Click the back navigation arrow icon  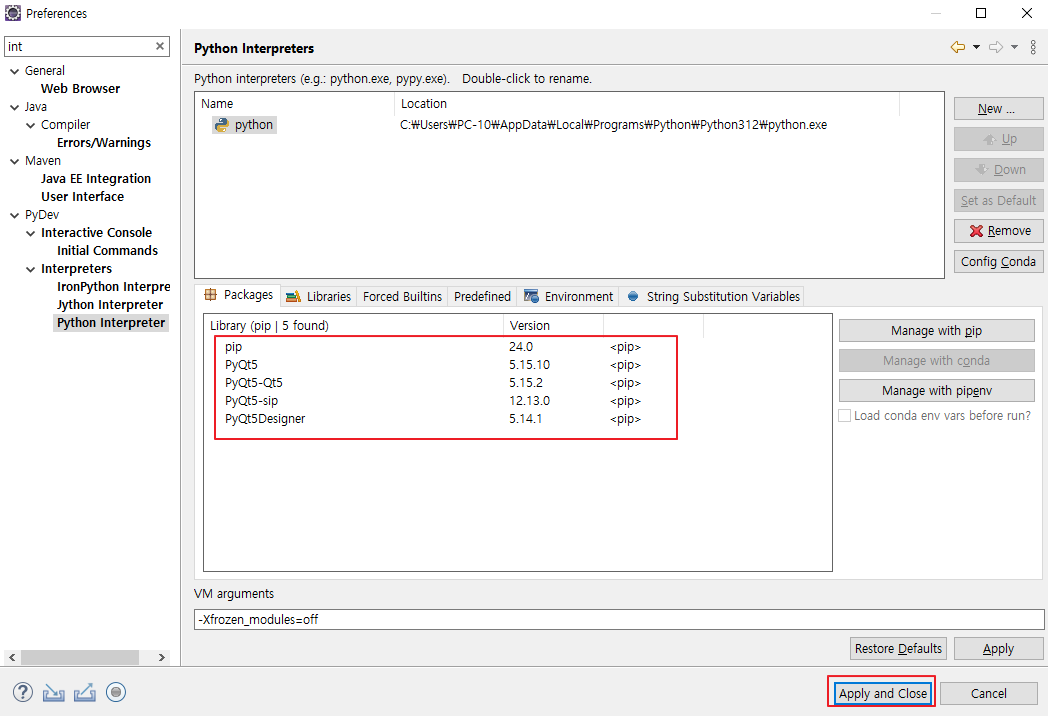pos(958,47)
